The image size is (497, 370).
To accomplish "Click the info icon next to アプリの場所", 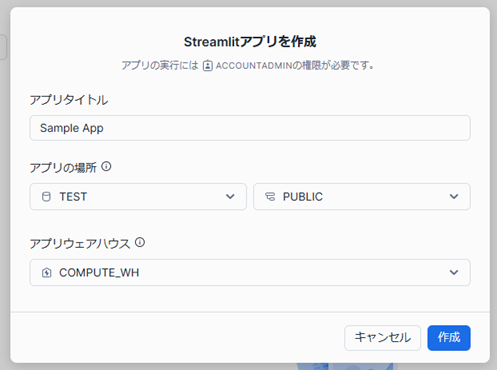I will coord(106,166).
